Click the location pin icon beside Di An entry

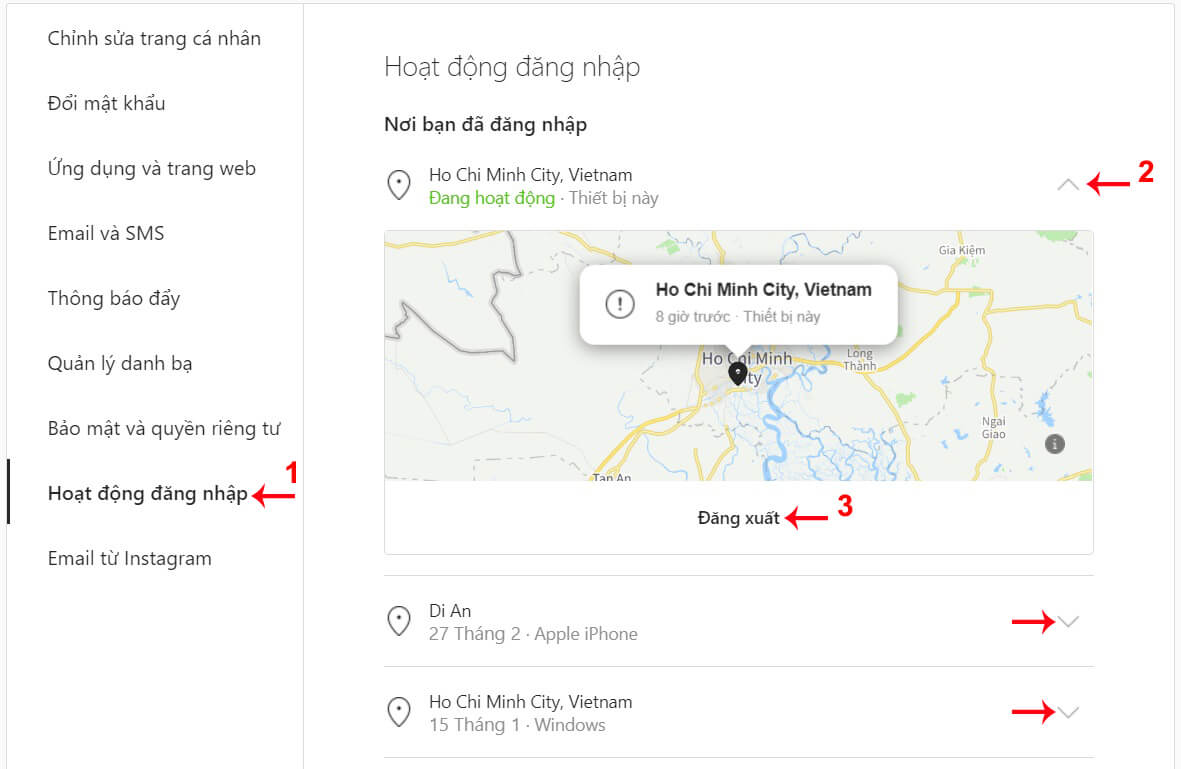(x=399, y=620)
